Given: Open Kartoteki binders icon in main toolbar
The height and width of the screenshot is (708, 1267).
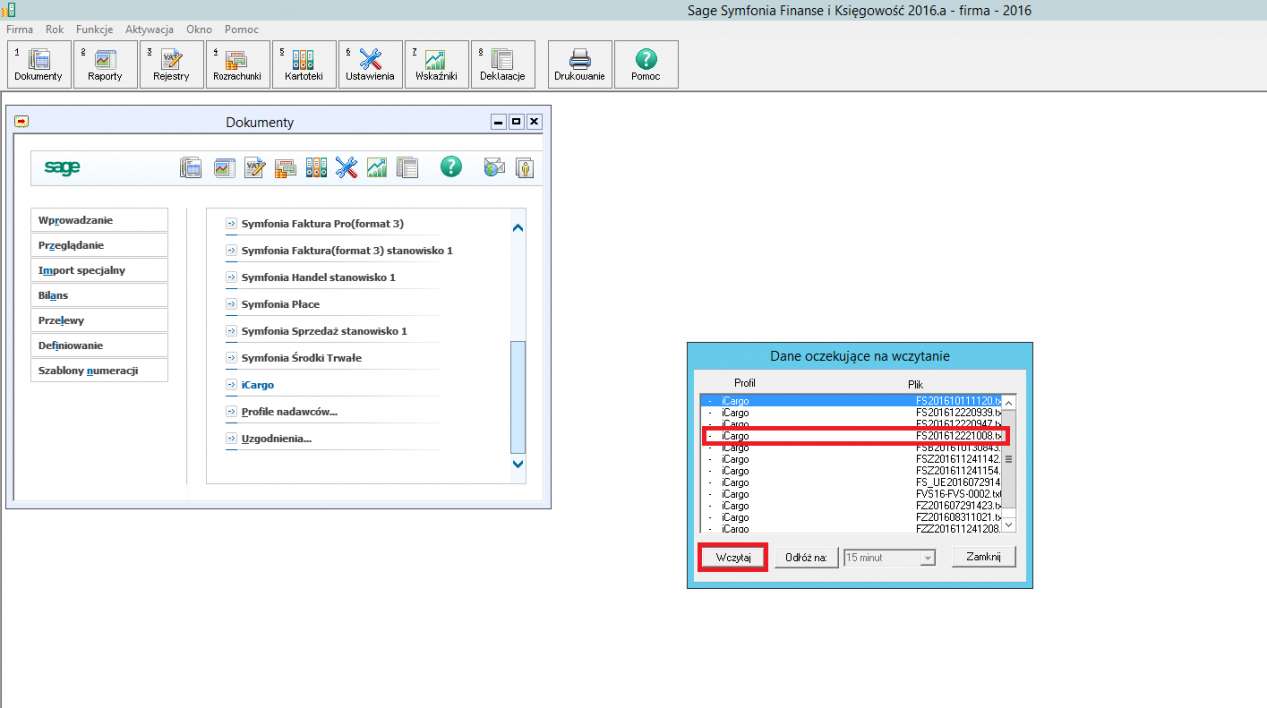Looking at the screenshot, I should [303, 64].
